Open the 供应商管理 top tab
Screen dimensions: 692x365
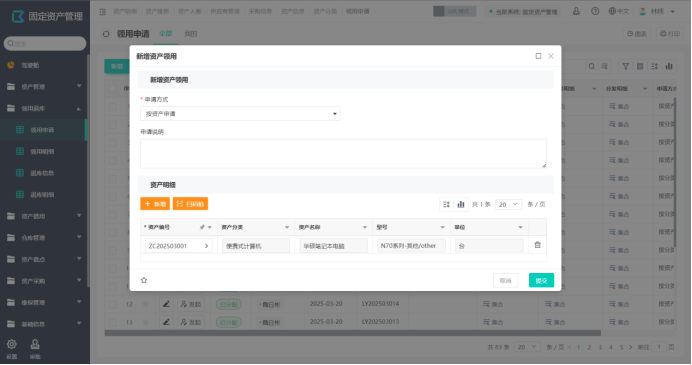[x=225, y=11]
